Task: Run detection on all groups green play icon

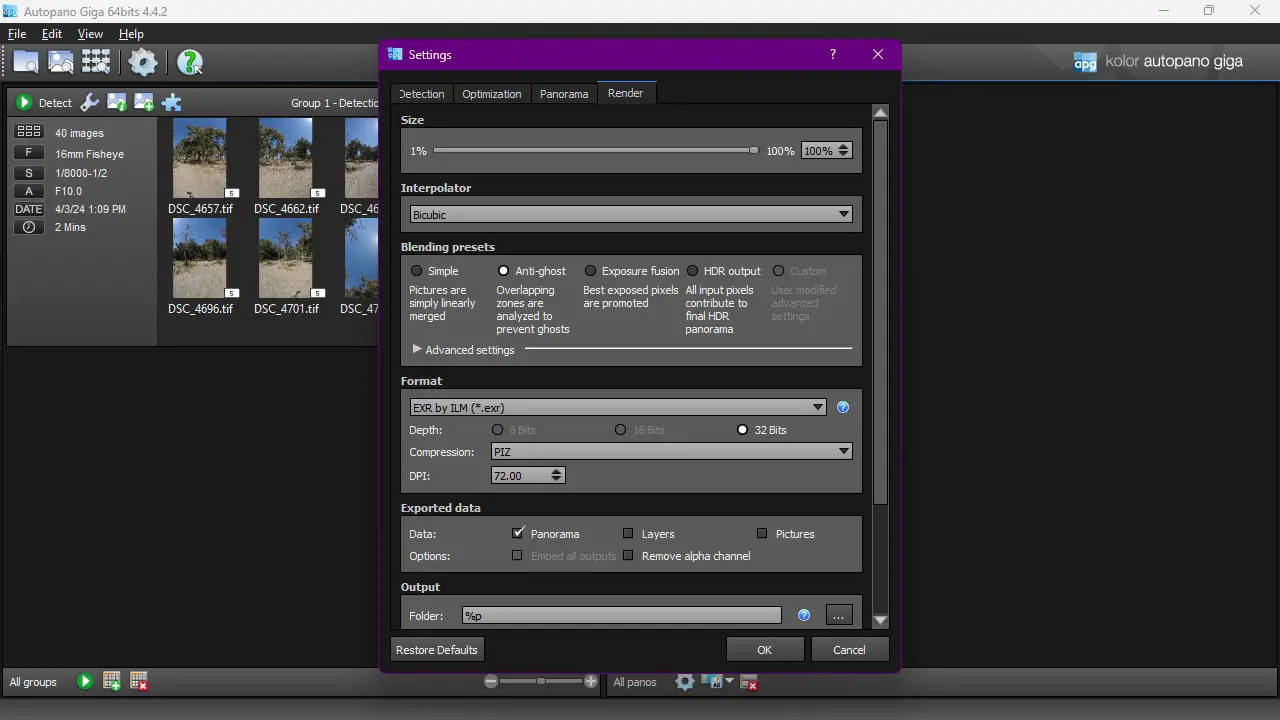Action: (85, 682)
